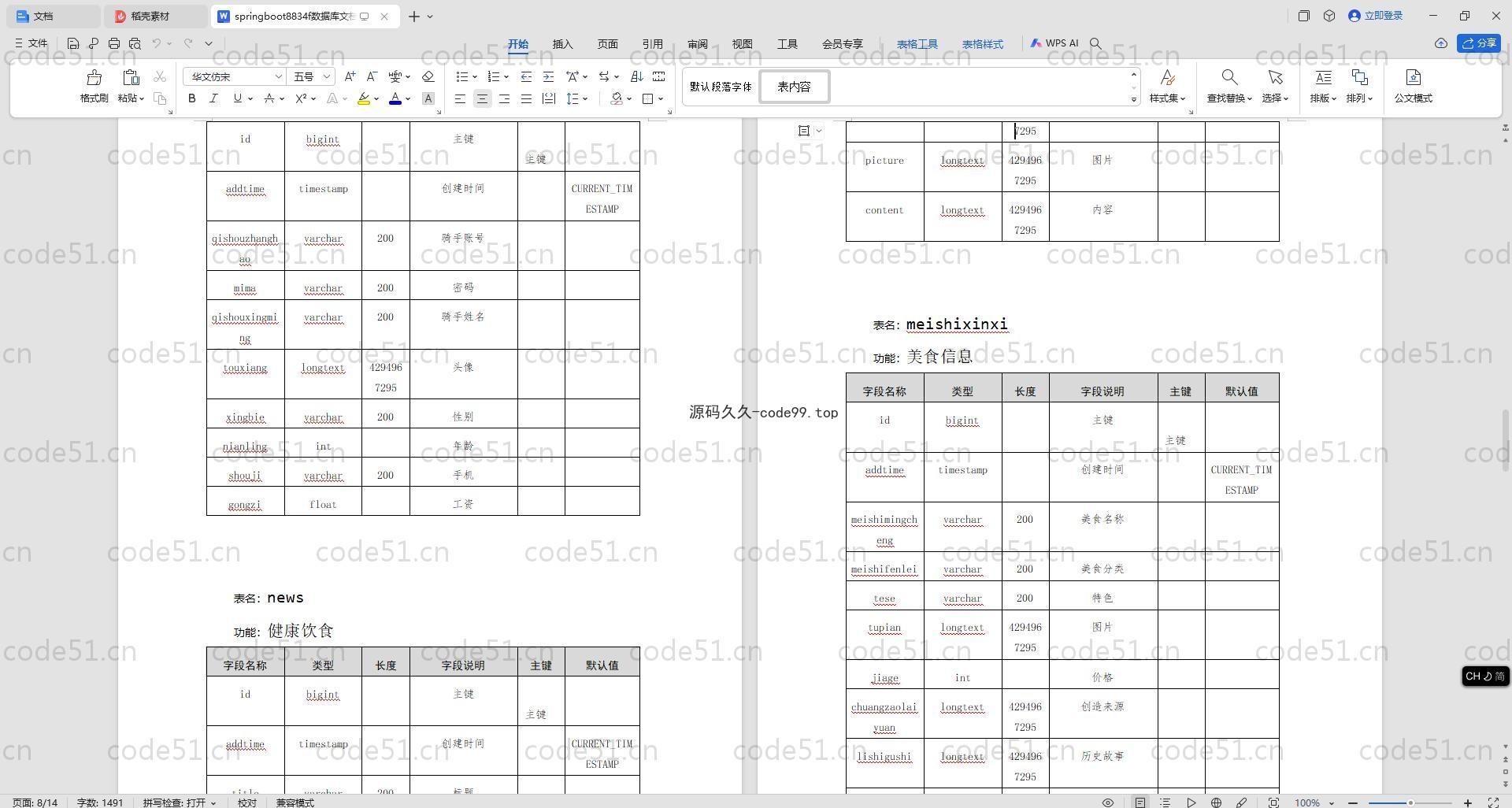This screenshot has width=1512, height=808.
Task: Click the Sort (A-Z) icon
Action: (637, 76)
